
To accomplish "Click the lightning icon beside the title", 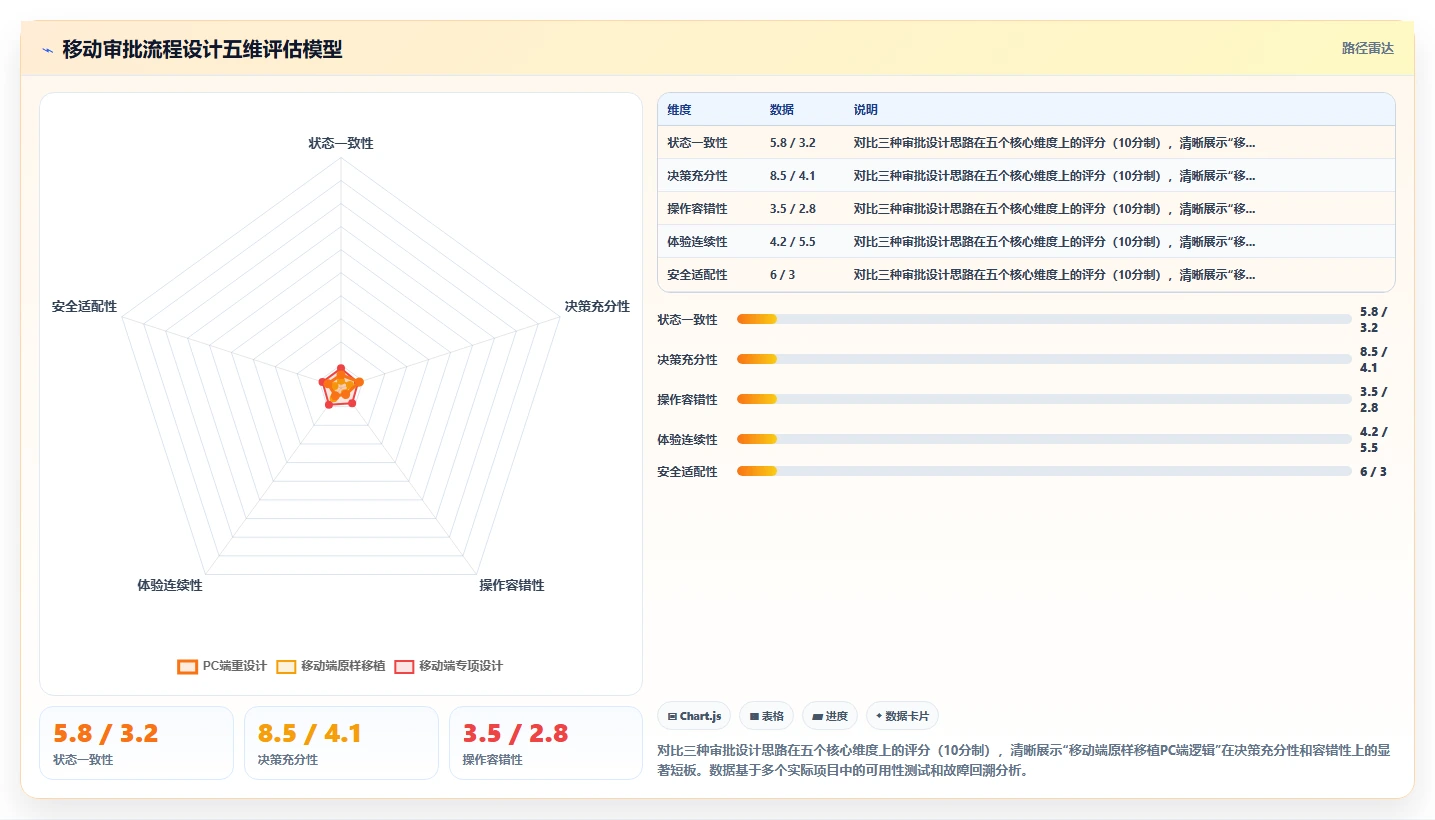I will click(x=47, y=50).
